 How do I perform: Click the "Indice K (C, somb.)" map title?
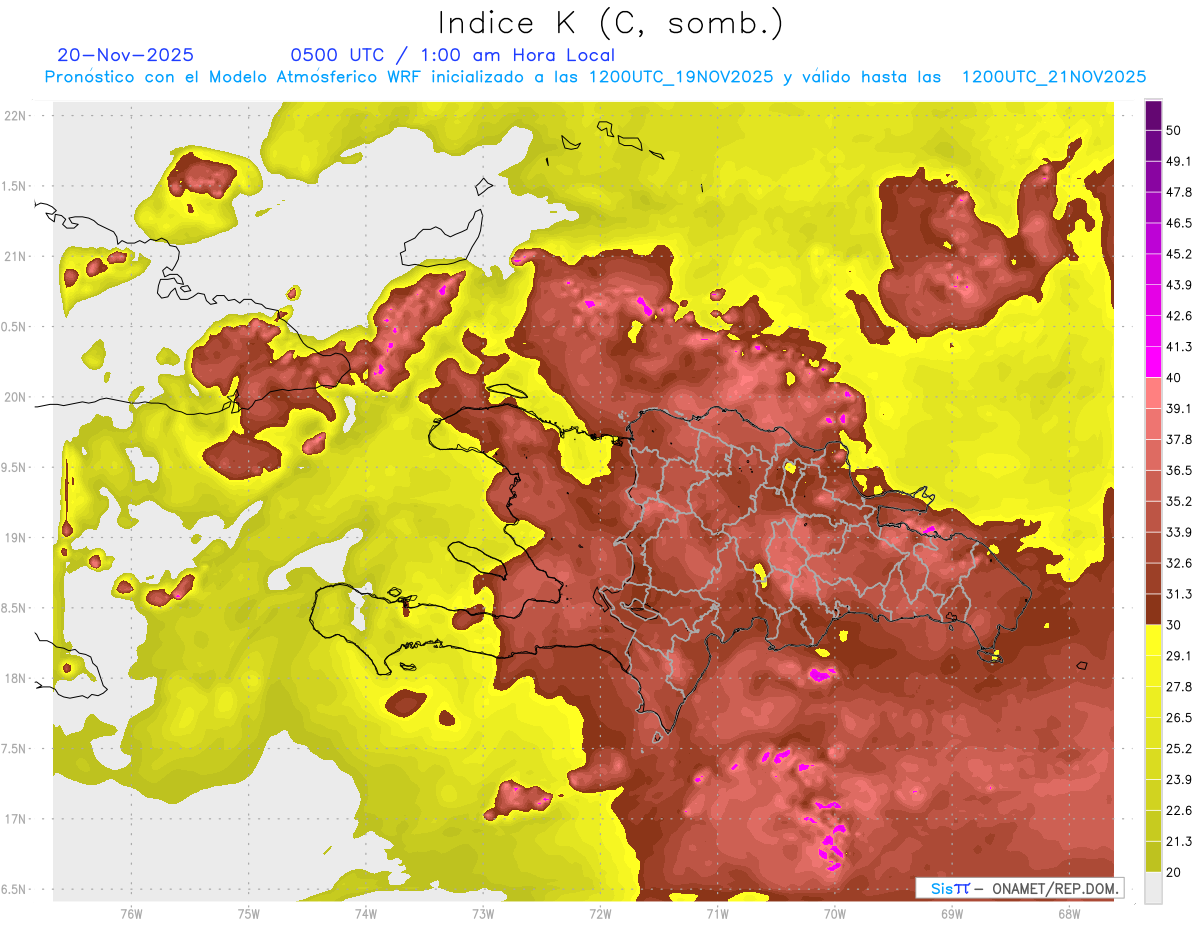coord(612,24)
